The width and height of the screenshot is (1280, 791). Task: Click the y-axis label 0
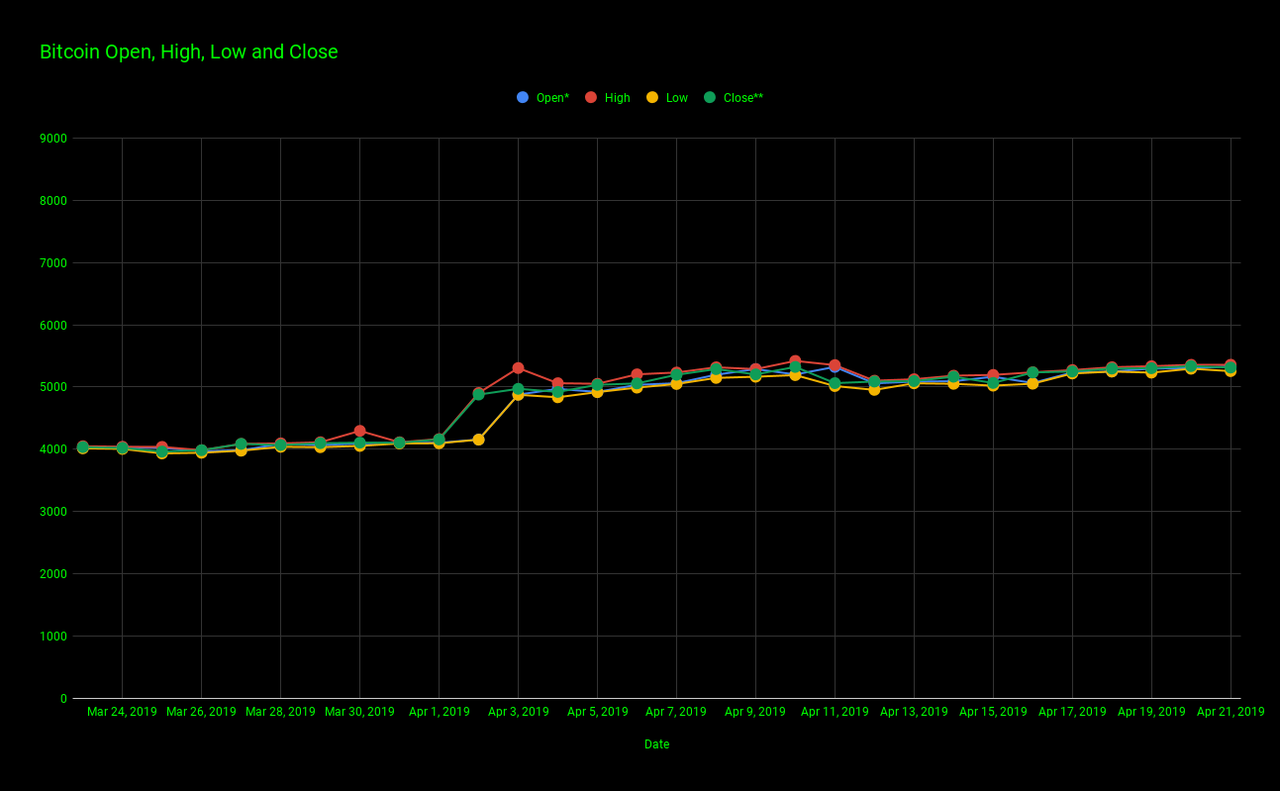pos(64,699)
